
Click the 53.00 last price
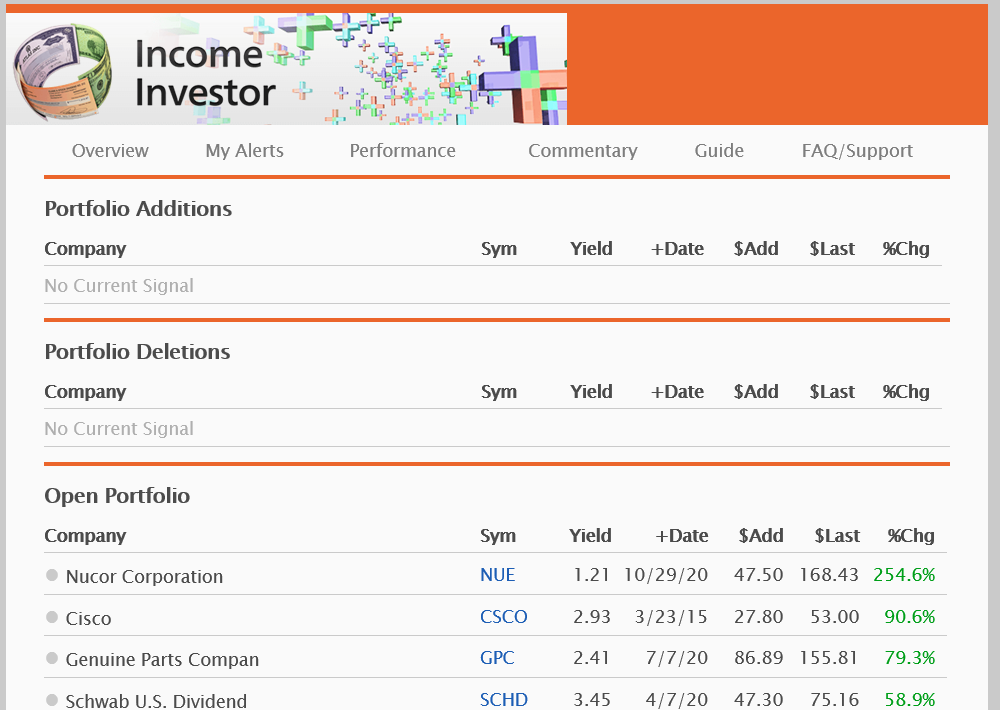coord(835,617)
